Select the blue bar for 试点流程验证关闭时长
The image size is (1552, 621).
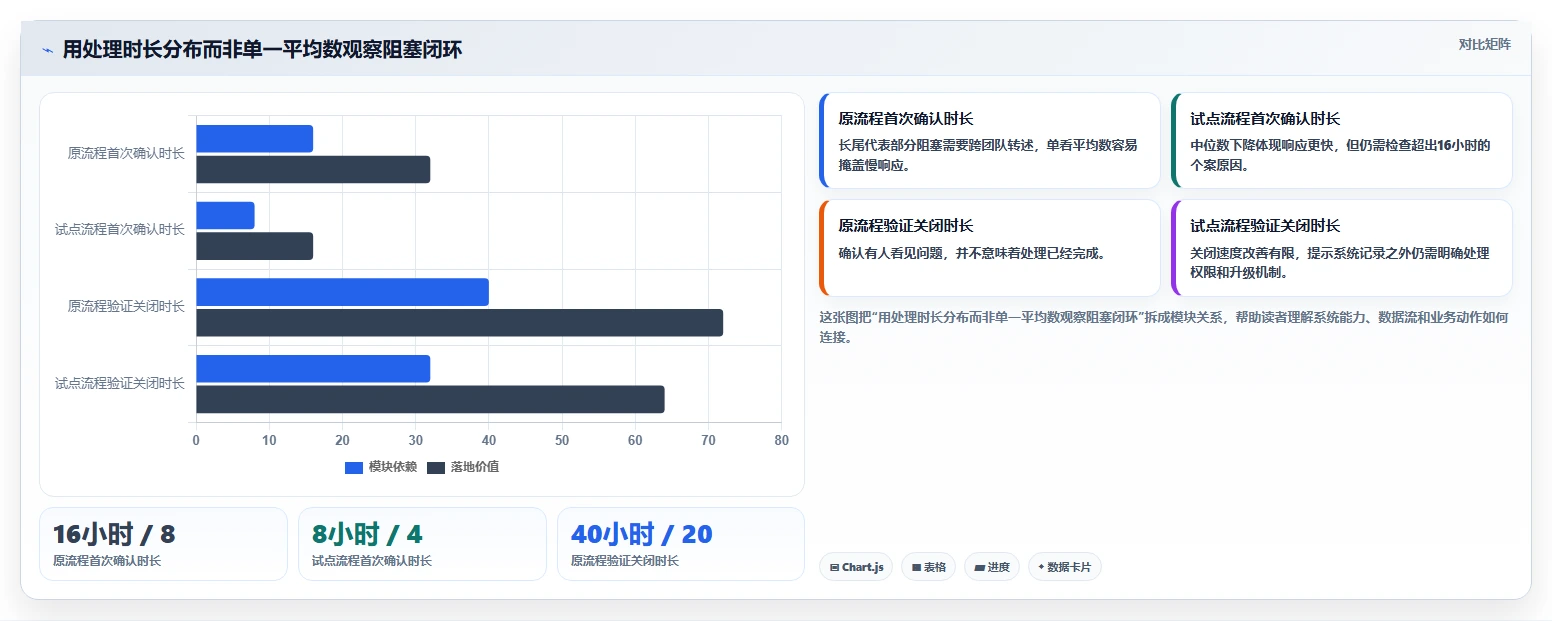coord(313,369)
